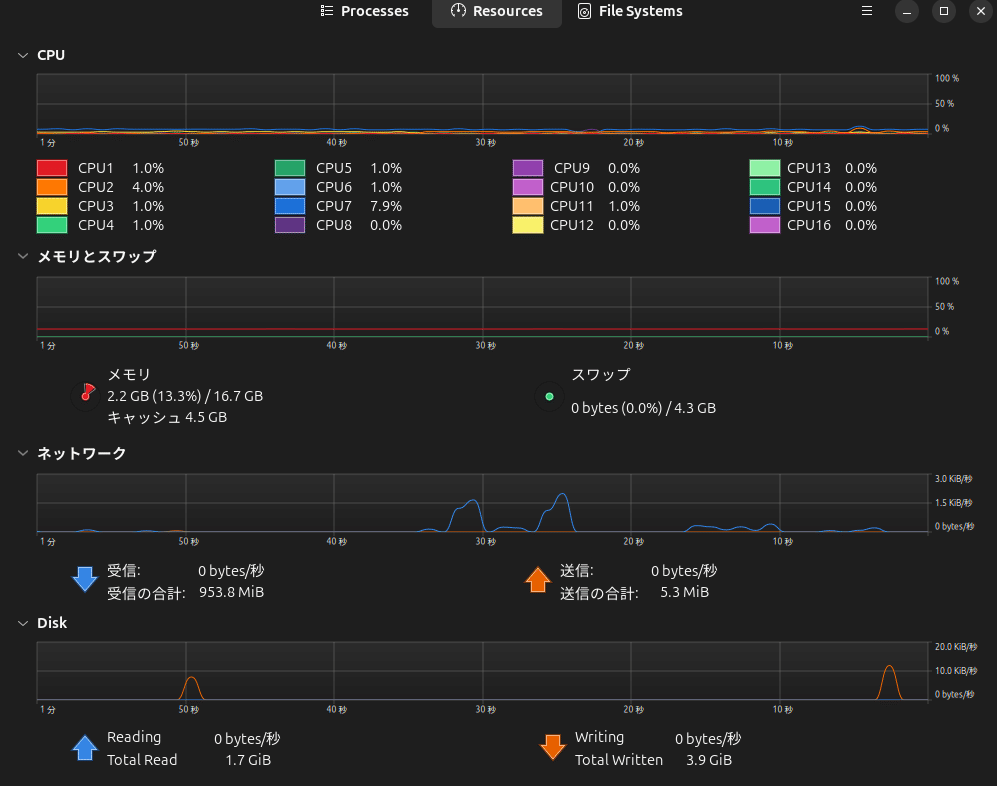Open the File Systems tab

pyautogui.click(x=630, y=11)
